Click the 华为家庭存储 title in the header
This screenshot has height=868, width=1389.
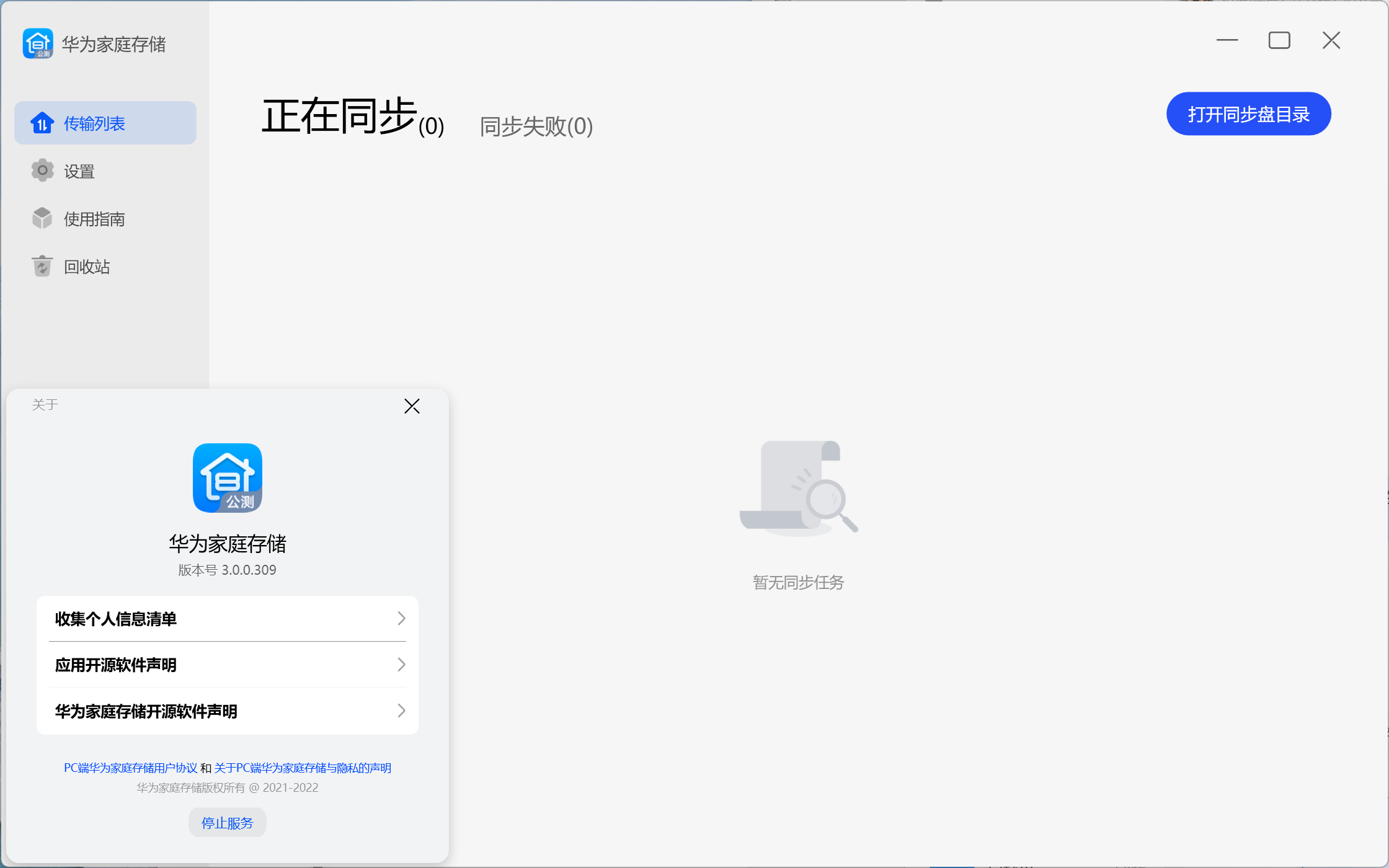point(114,44)
